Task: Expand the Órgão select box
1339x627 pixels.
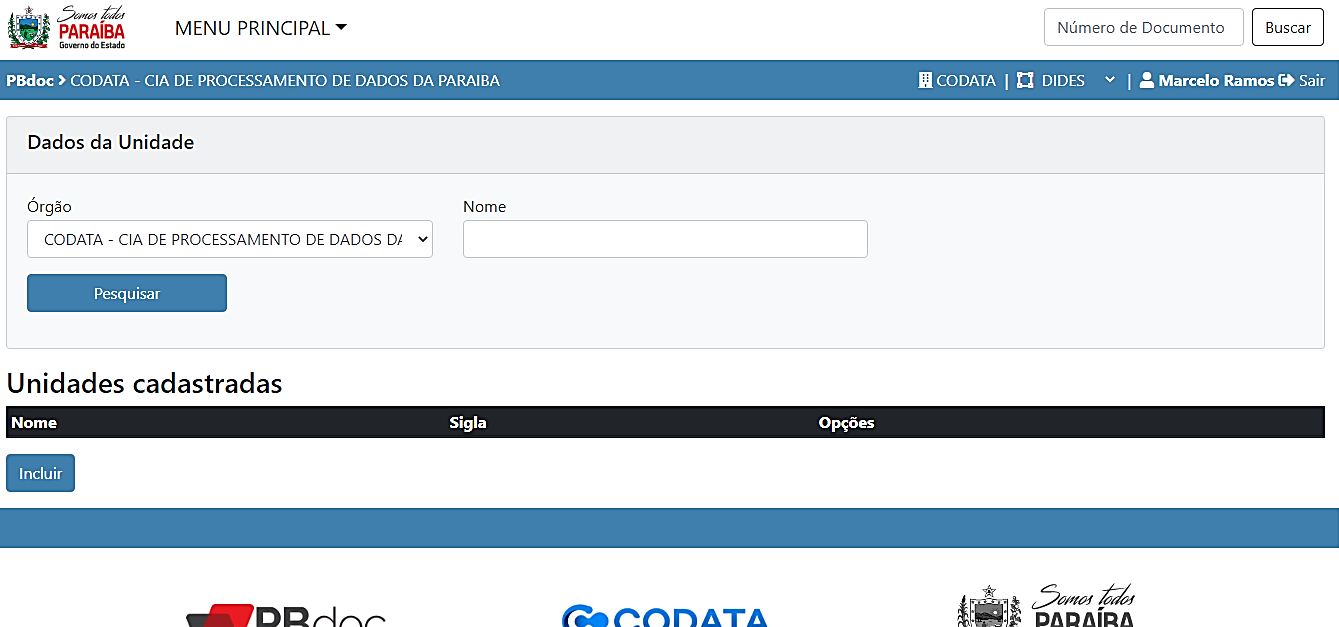Action: coord(229,239)
